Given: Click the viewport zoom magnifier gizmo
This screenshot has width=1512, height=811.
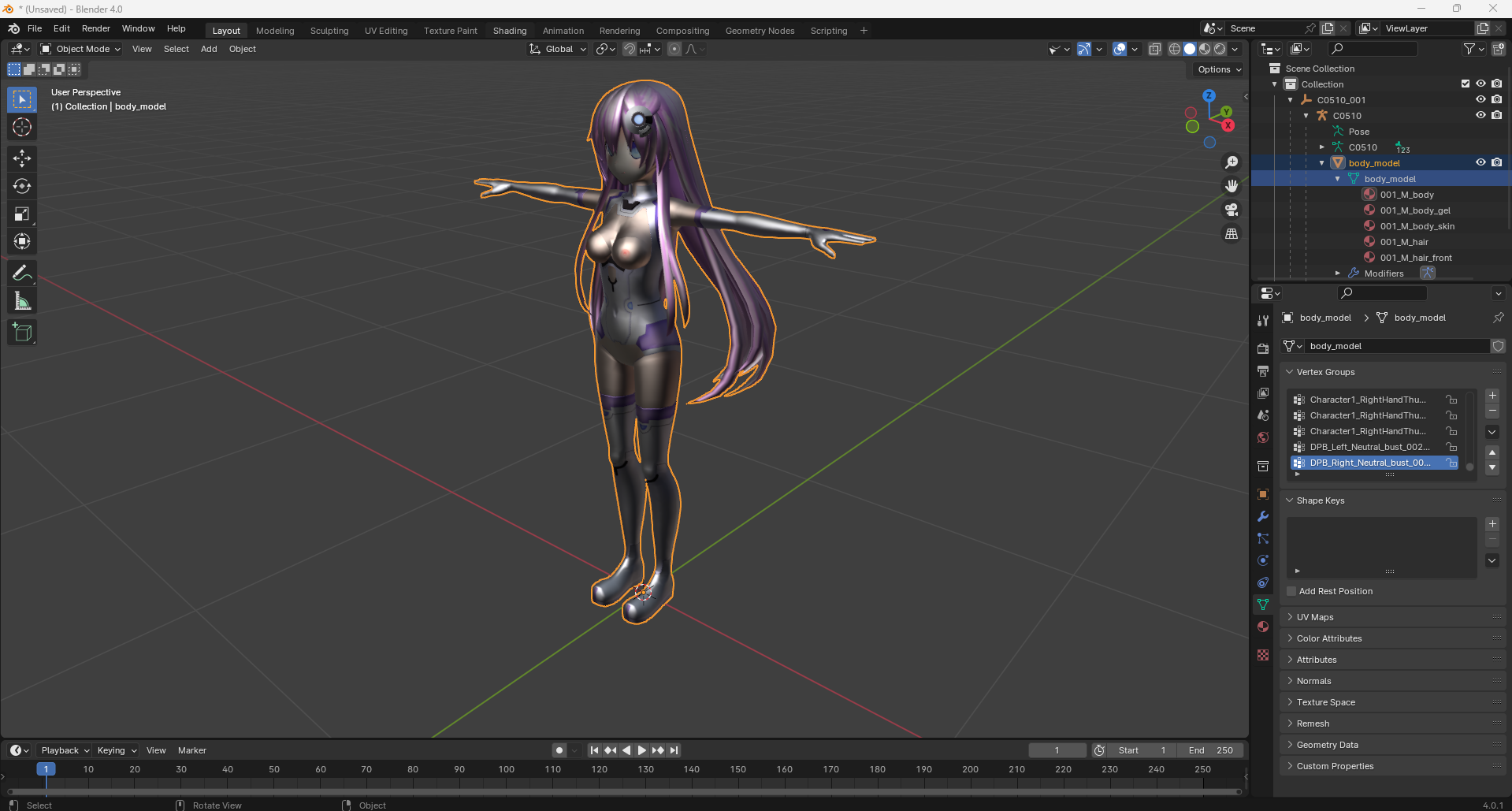Looking at the screenshot, I should coord(1232,162).
